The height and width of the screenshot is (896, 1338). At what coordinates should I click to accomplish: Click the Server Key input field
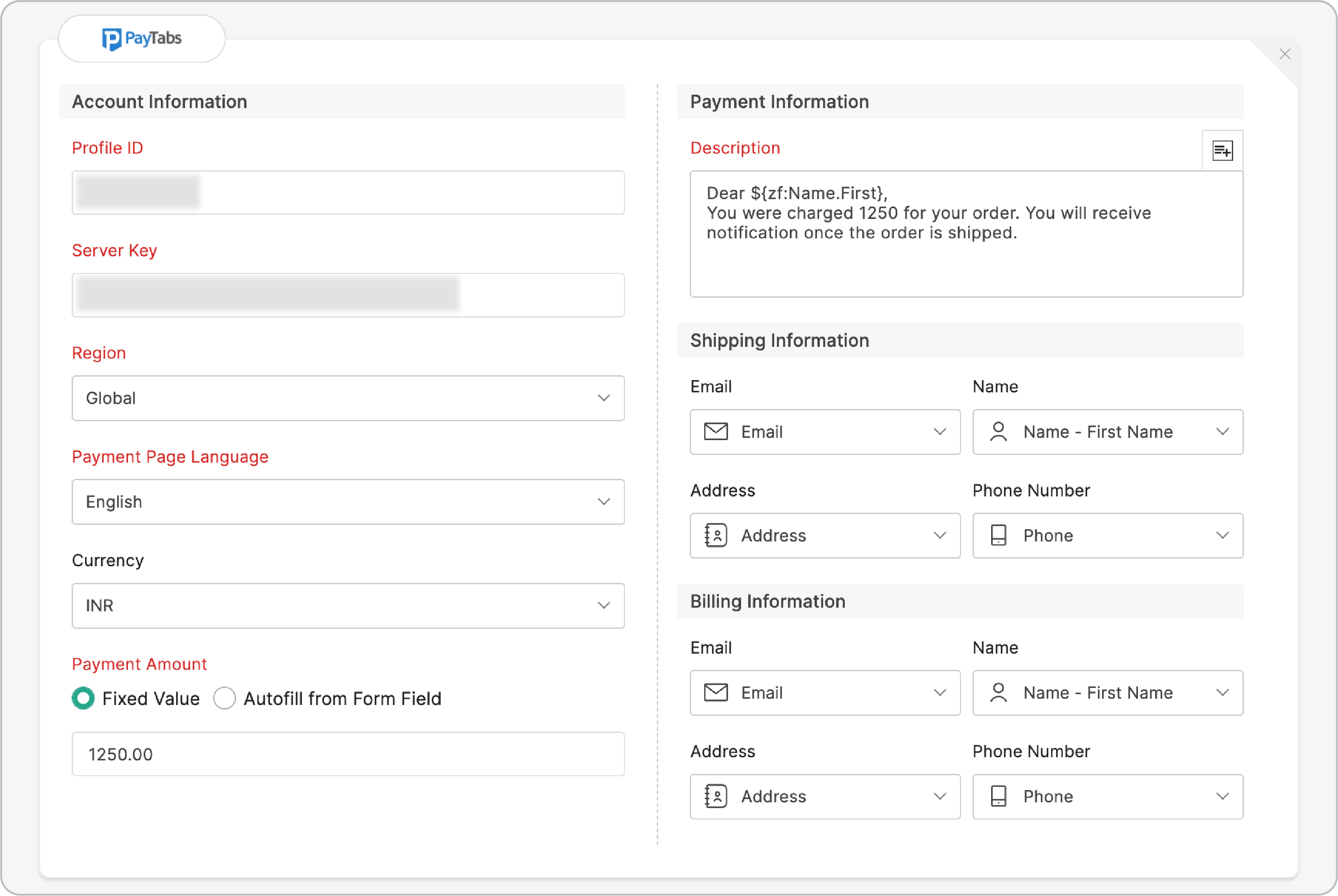click(x=347, y=295)
